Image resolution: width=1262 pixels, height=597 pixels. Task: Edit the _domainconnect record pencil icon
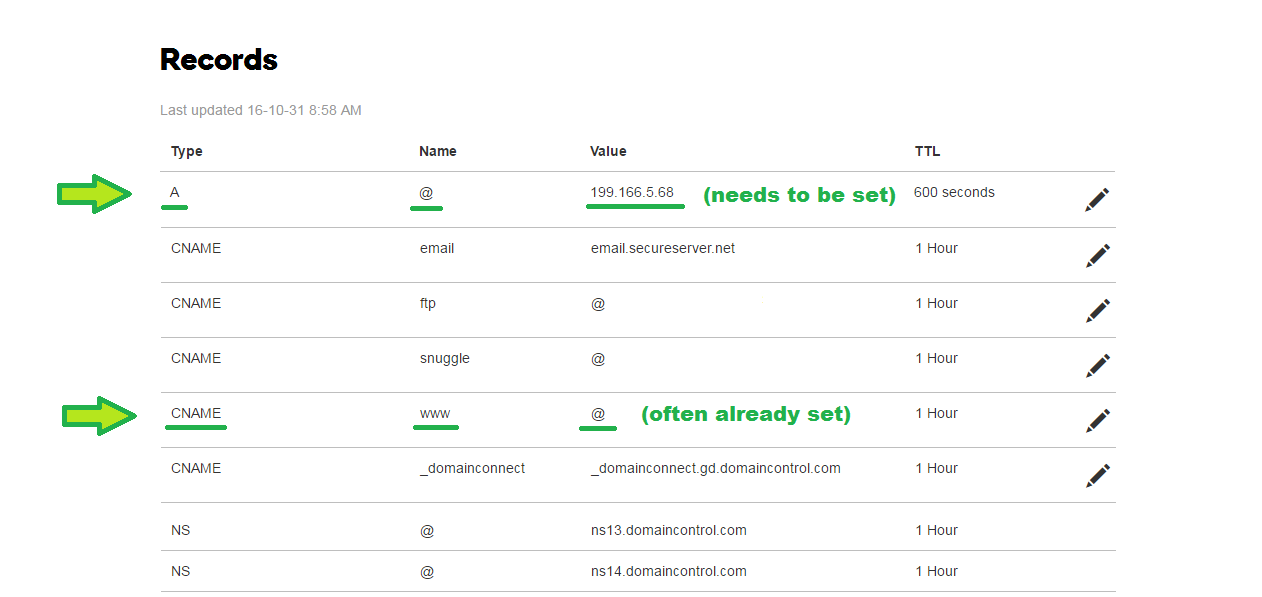1097,476
